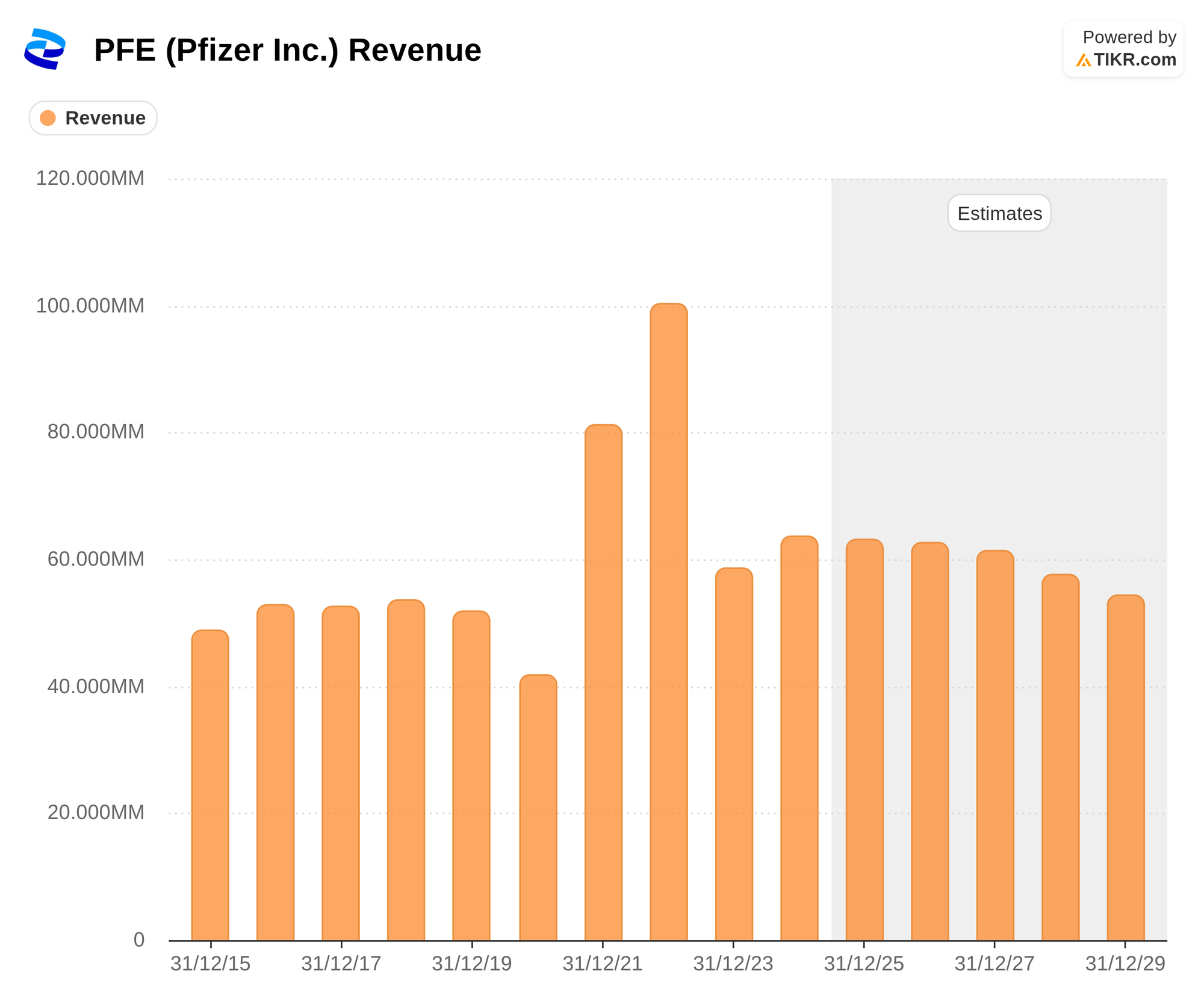Viewport: 1204px width, 1004px height.
Task: Click the TIKR.com triangle logo icon
Action: pyautogui.click(x=1083, y=60)
